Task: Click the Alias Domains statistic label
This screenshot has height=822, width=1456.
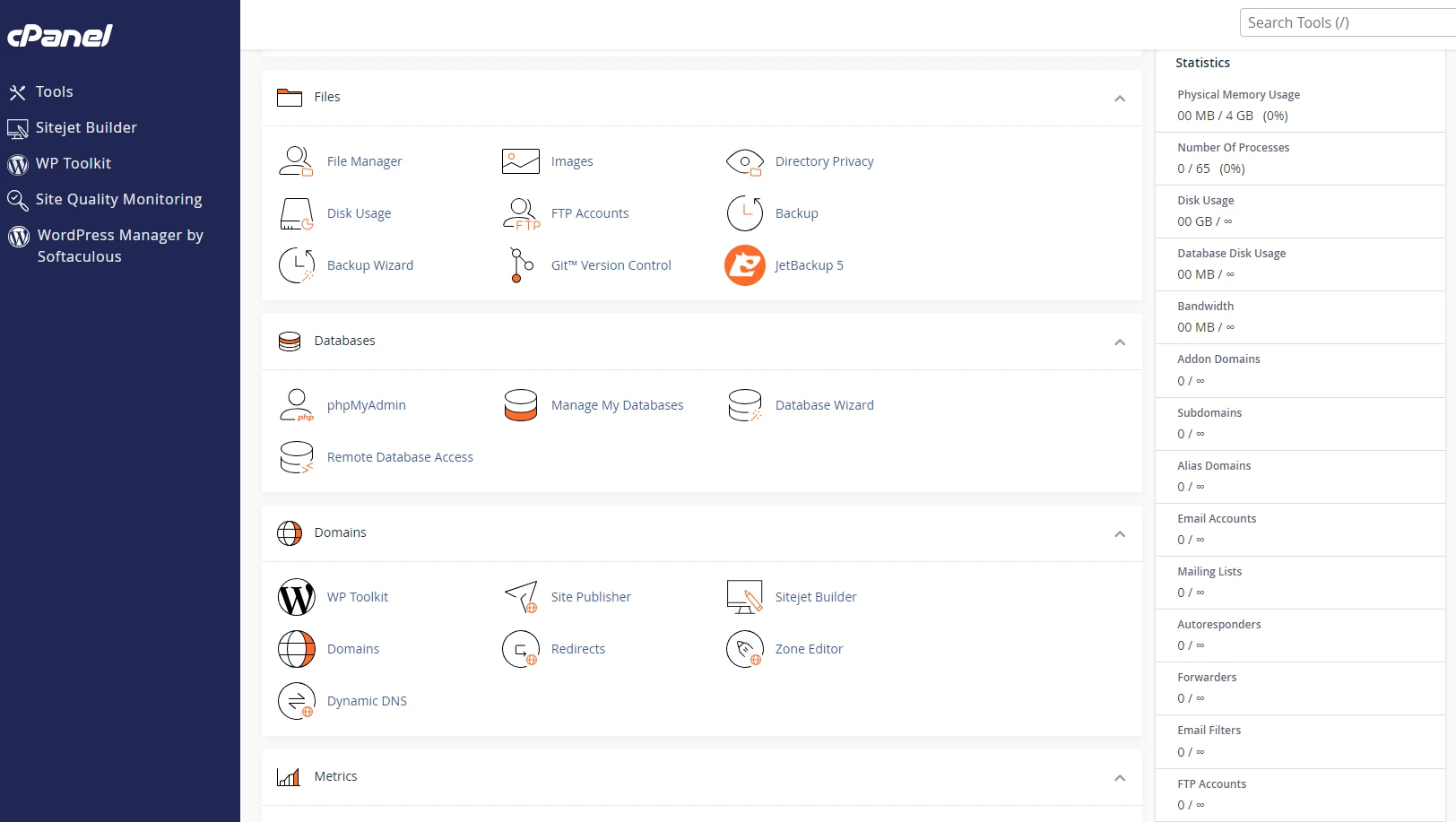Action: [1214, 466]
